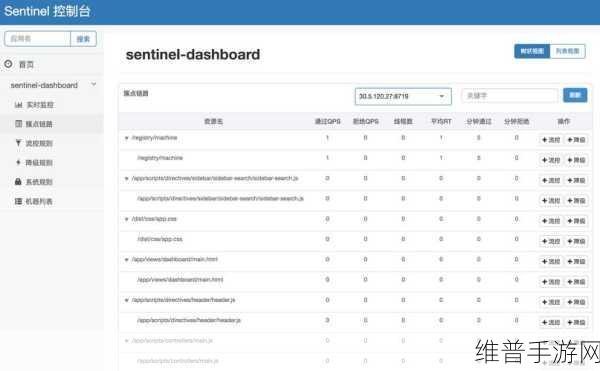Add 流控 rule for indented /registry/machine row
Image resolution: width=600 pixels, height=371 pixels.
pyautogui.click(x=551, y=160)
